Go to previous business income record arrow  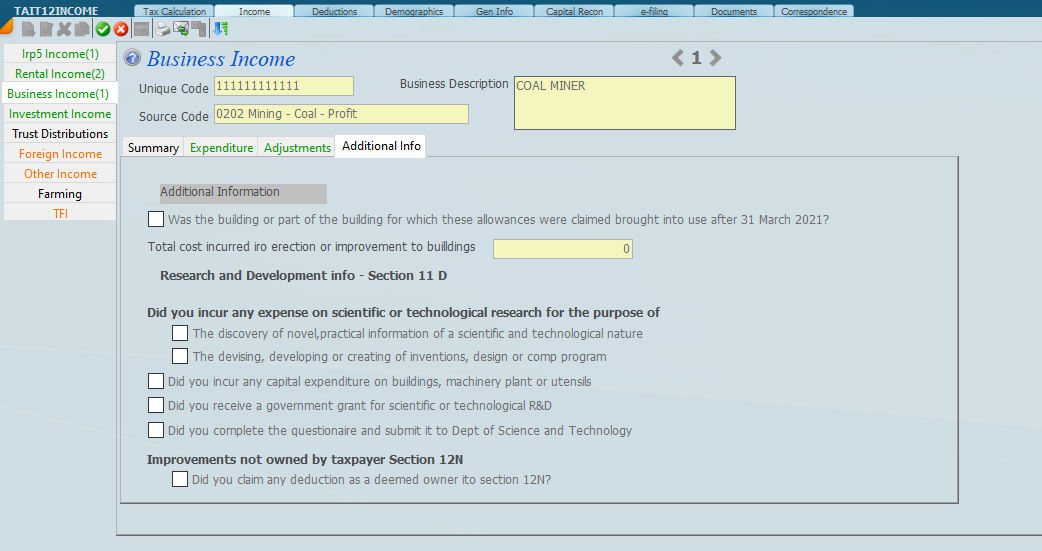[x=678, y=58]
